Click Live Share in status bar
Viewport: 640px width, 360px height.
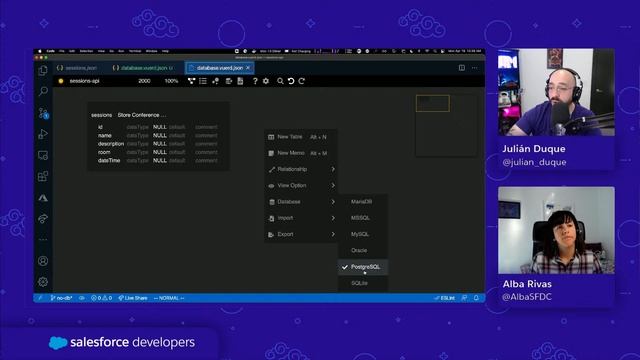(x=133, y=298)
